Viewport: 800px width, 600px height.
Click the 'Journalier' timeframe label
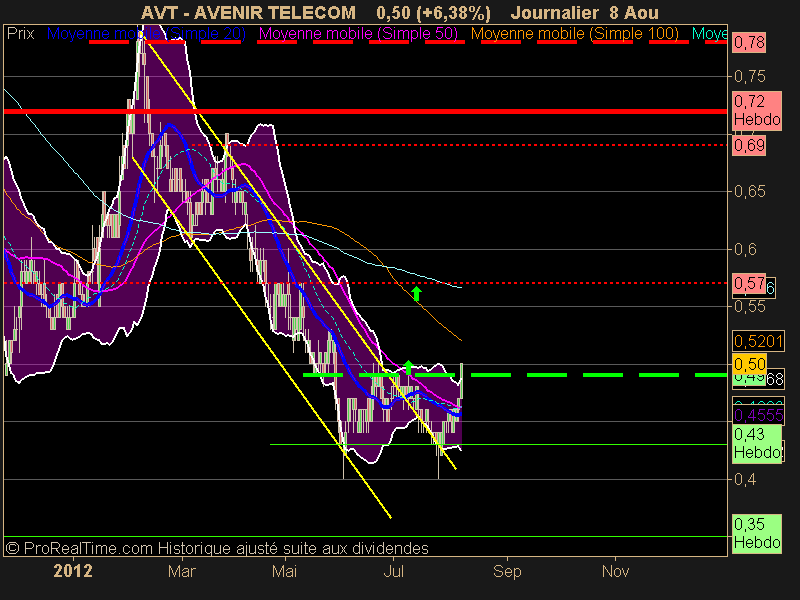tap(555, 13)
